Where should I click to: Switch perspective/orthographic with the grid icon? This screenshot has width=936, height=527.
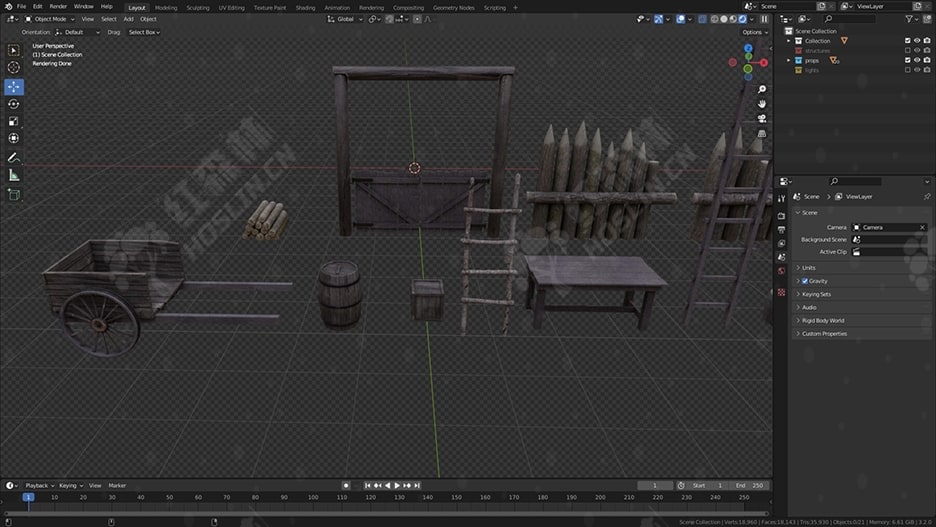point(762,134)
